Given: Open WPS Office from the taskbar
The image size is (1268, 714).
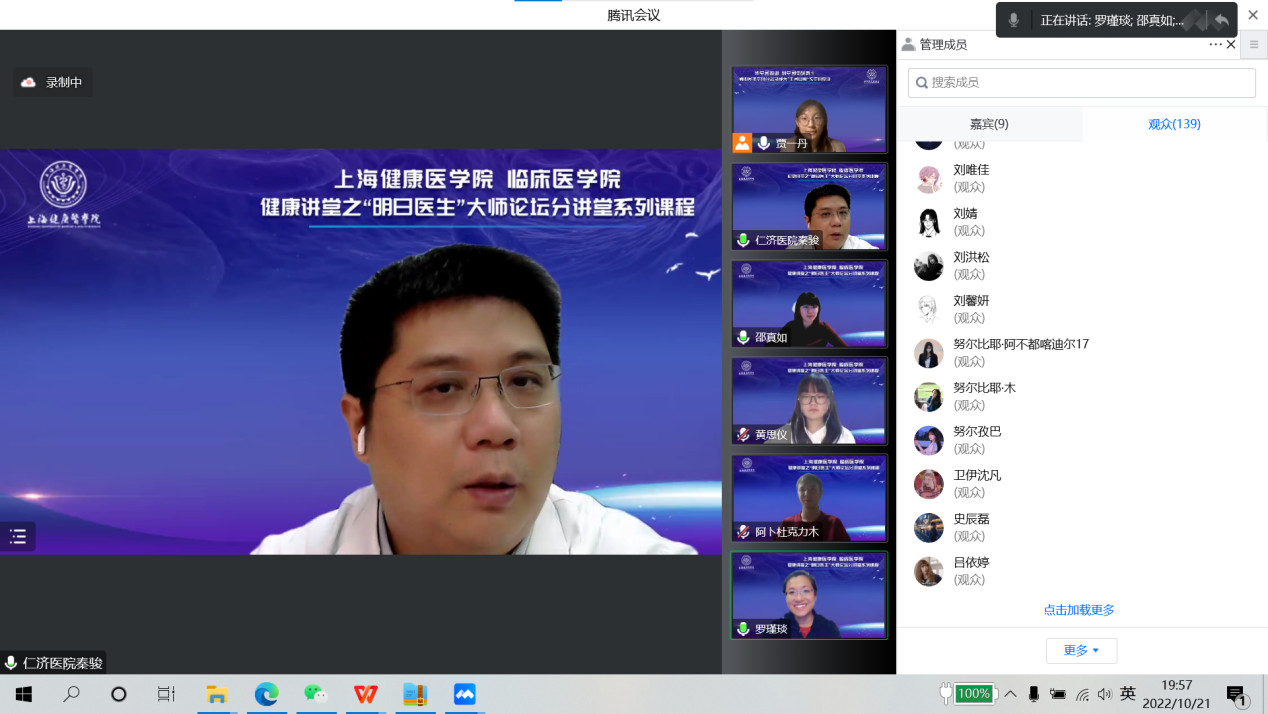Looking at the screenshot, I should (x=365, y=694).
